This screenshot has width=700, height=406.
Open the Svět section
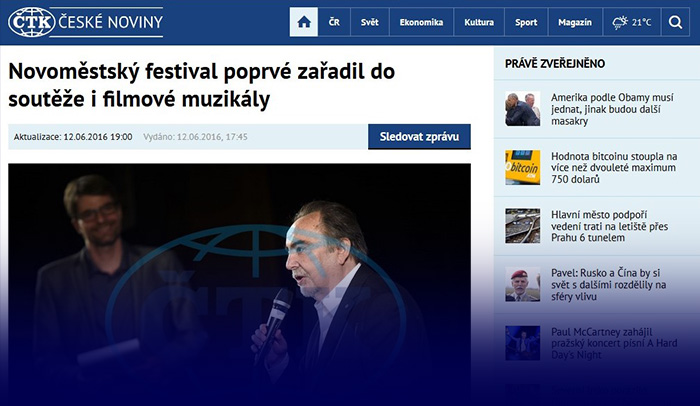[x=370, y=22]
